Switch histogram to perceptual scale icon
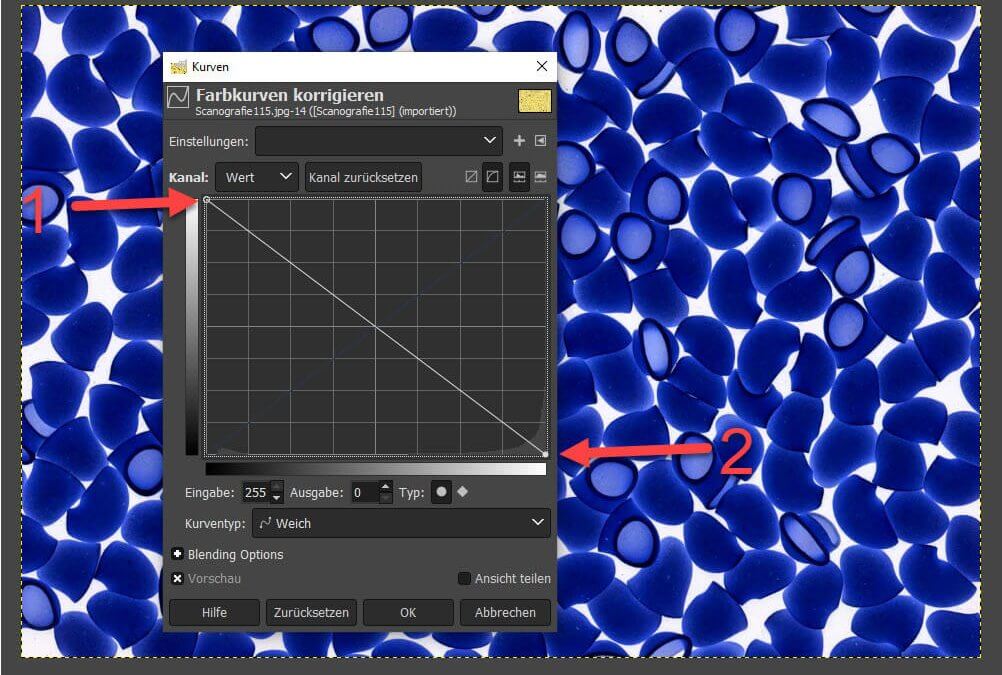This screenshot has width=1002, height=675. [x=493, y=177]
